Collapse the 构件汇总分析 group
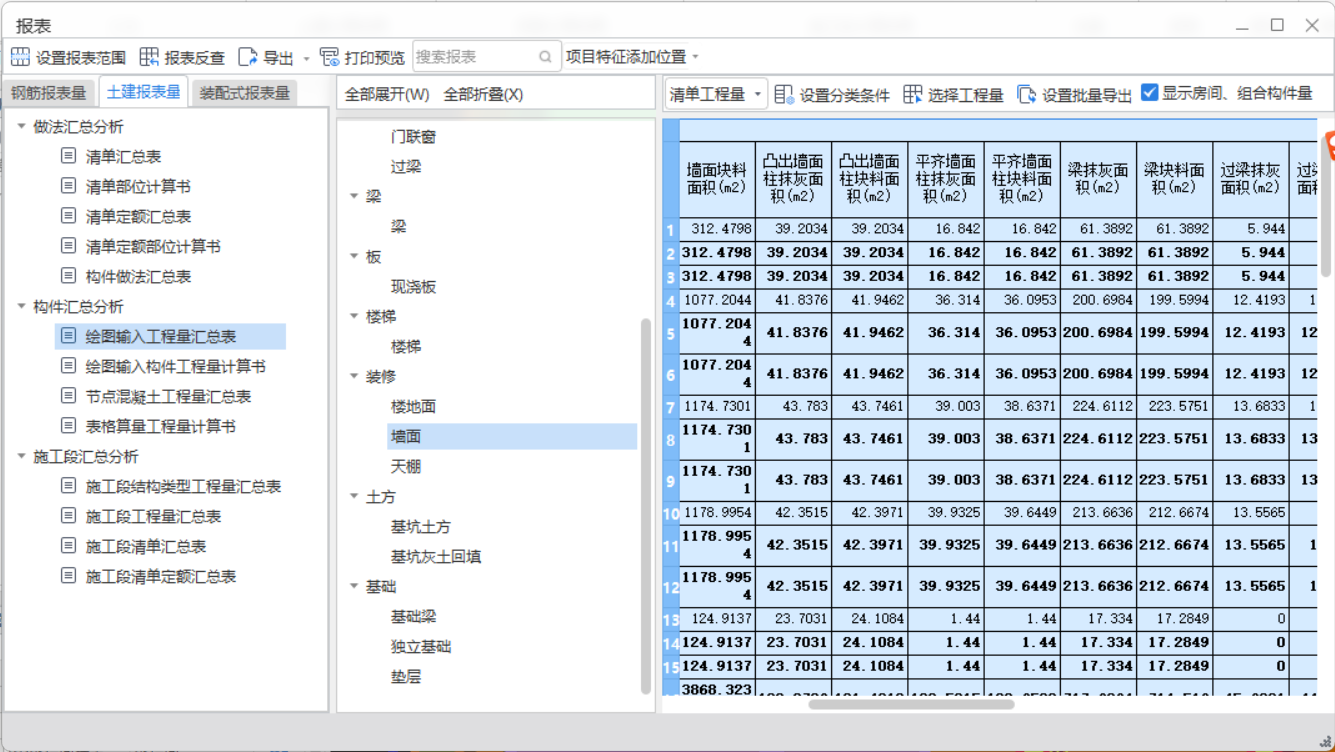This screenshot has height=752, width=1335. click(x=22, y=306)
